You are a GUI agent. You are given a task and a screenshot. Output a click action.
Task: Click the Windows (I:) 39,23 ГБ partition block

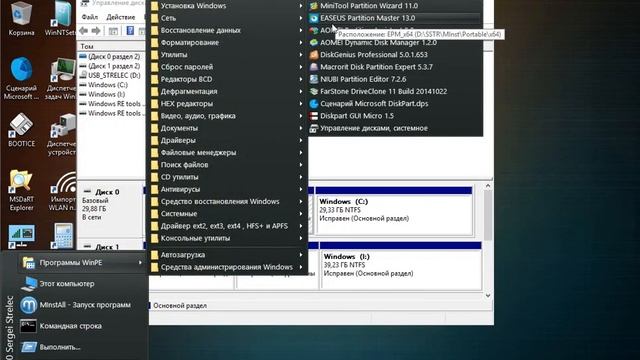pos(400,266)
